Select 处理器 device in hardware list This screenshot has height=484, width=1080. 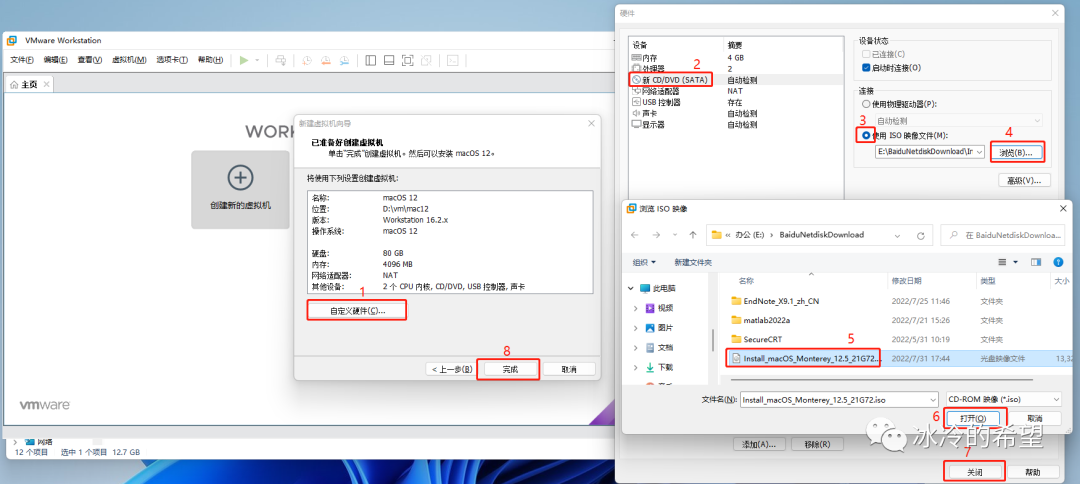coord(734,69)
